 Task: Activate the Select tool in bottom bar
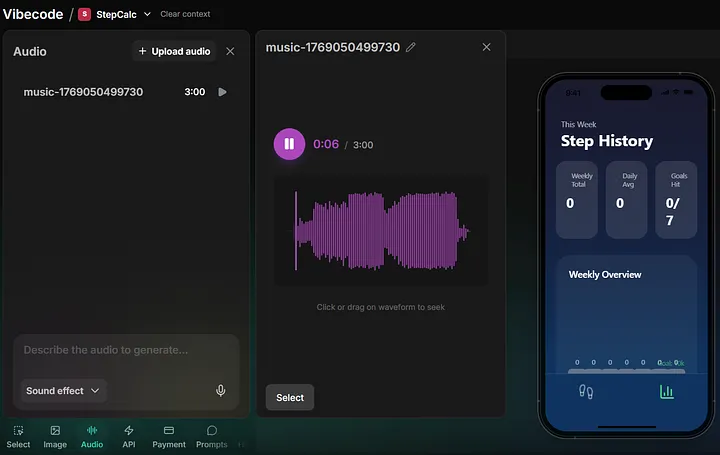coord(18,436)
